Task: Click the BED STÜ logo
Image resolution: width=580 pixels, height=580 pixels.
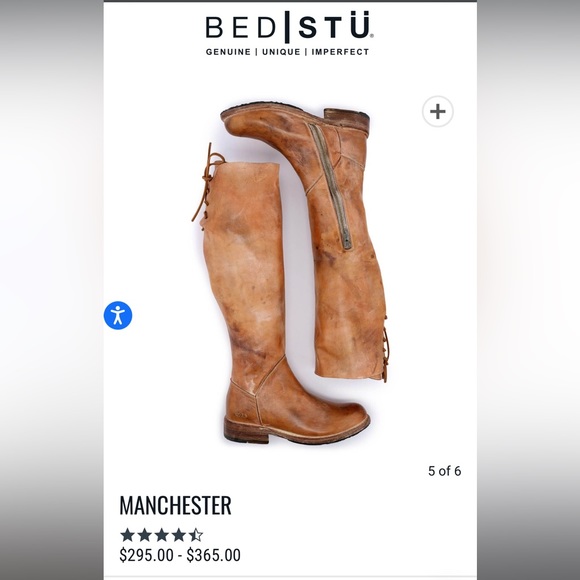Action: click(289, 27)
